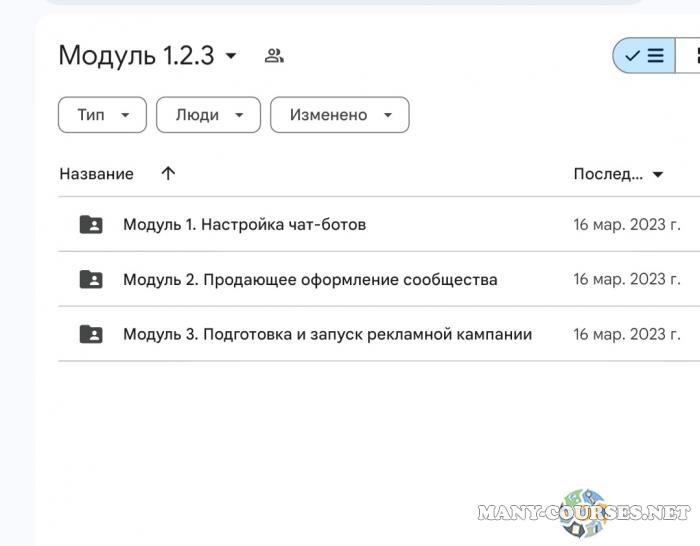The height and width of the screenshot is (546, 700).
Task: Open Модуль 1. Настройка чат-ботов folder
Action: coord(244,224)
